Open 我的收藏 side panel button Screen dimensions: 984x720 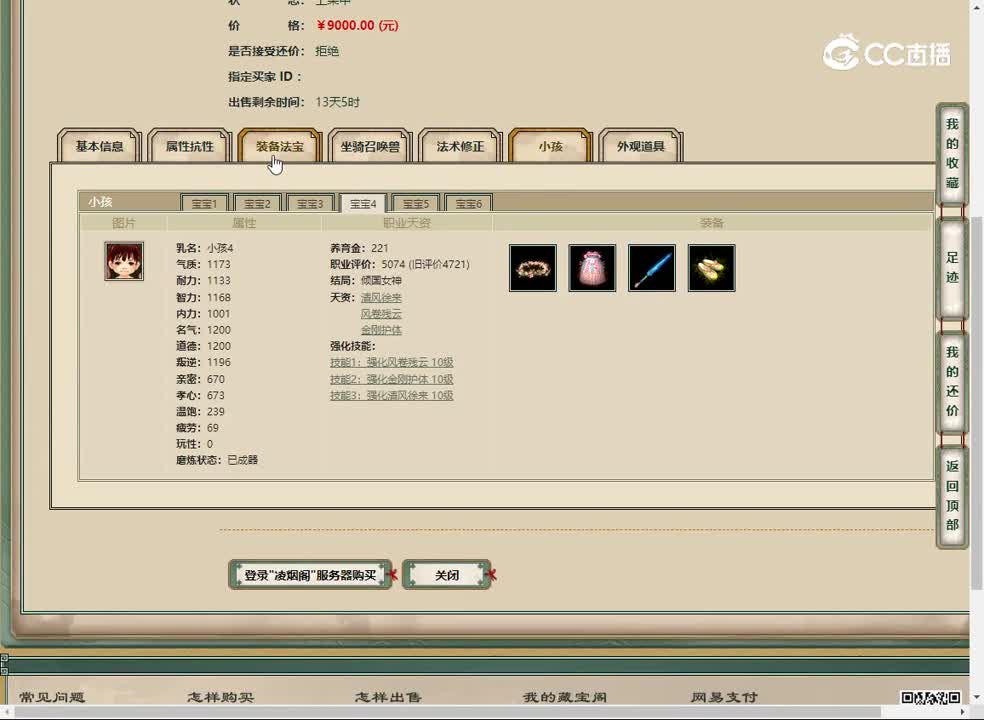pos(952,153)
